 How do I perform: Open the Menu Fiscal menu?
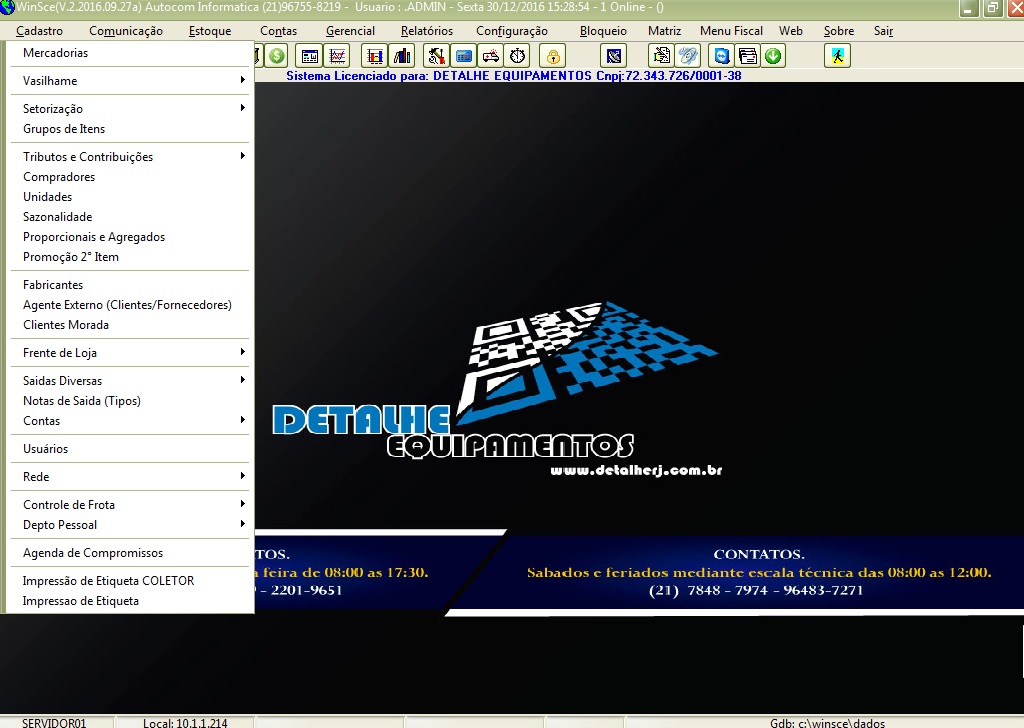point(731,31)
